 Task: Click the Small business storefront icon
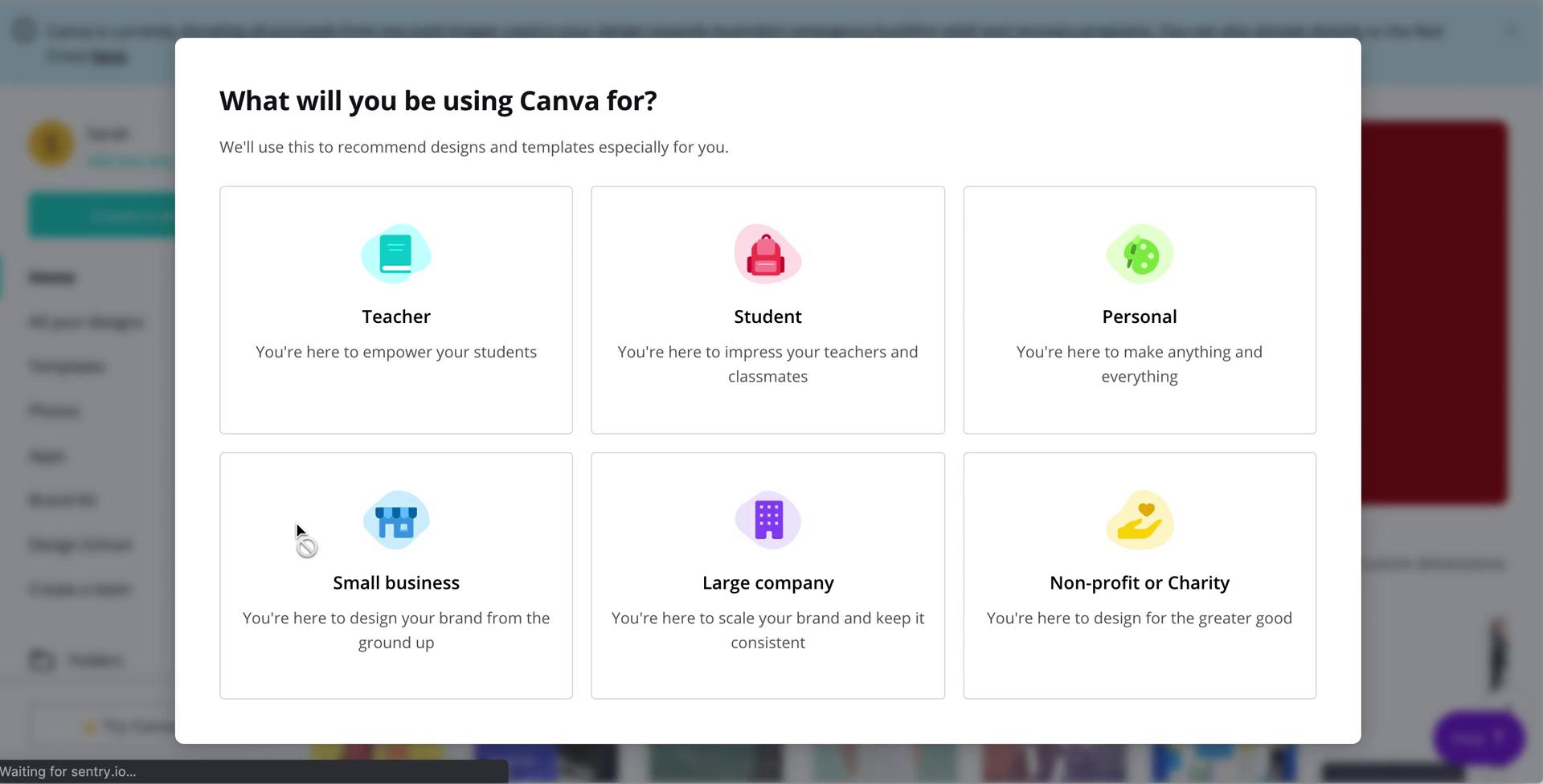(x=395, y=520)
